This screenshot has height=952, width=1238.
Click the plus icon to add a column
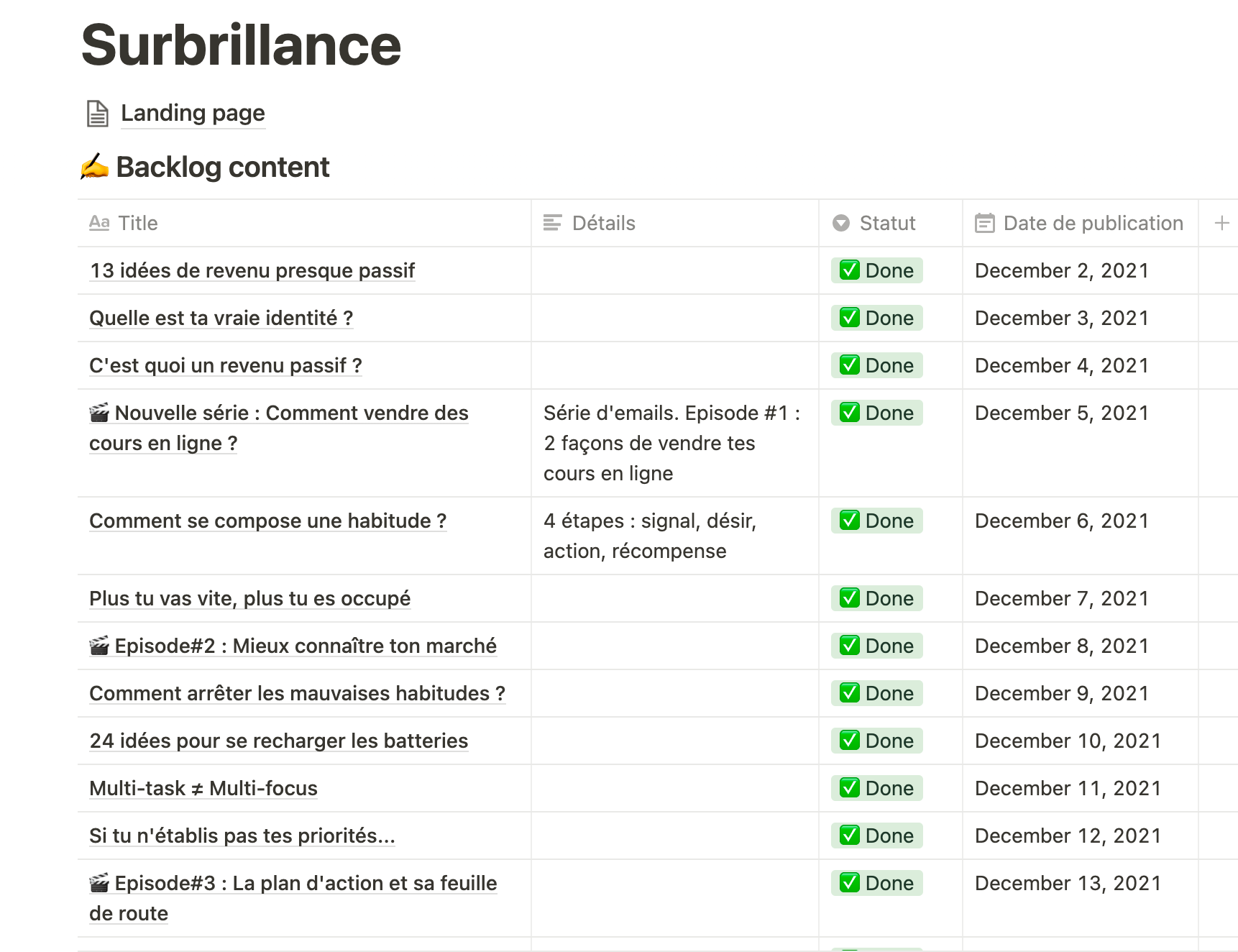(1221, 223)
